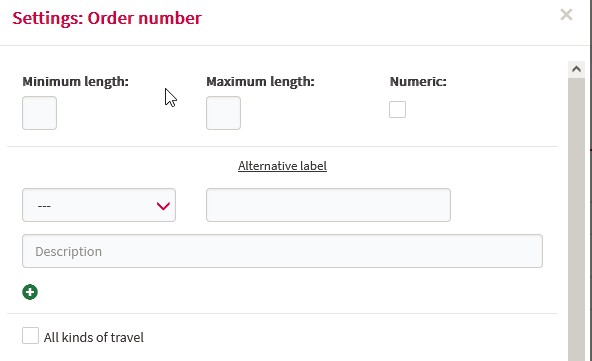The height and width of the screenshot is (361, 592).
Task: Tick the All kinds of travel checkbox
Action: click(30, 336)
